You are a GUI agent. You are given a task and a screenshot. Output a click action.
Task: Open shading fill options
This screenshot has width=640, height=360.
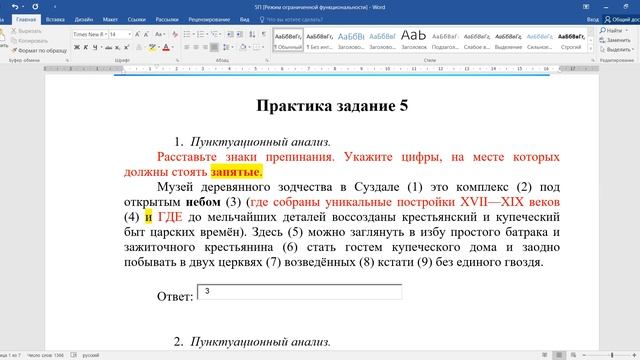tap(244, 48)
